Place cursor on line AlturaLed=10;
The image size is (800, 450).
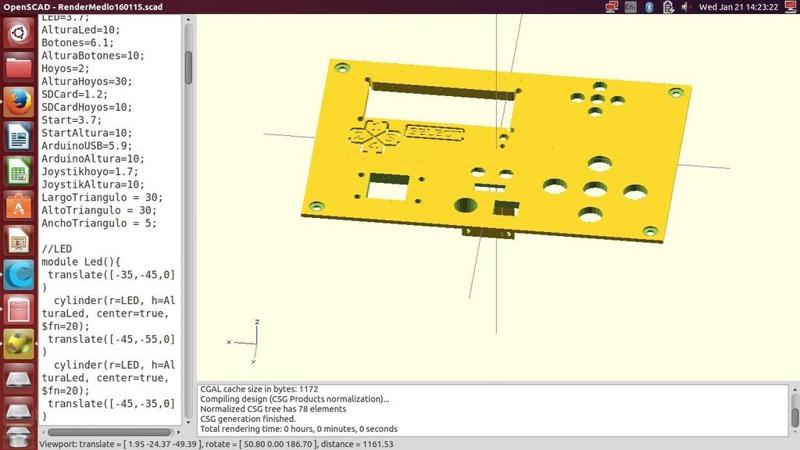coord(81,30)
